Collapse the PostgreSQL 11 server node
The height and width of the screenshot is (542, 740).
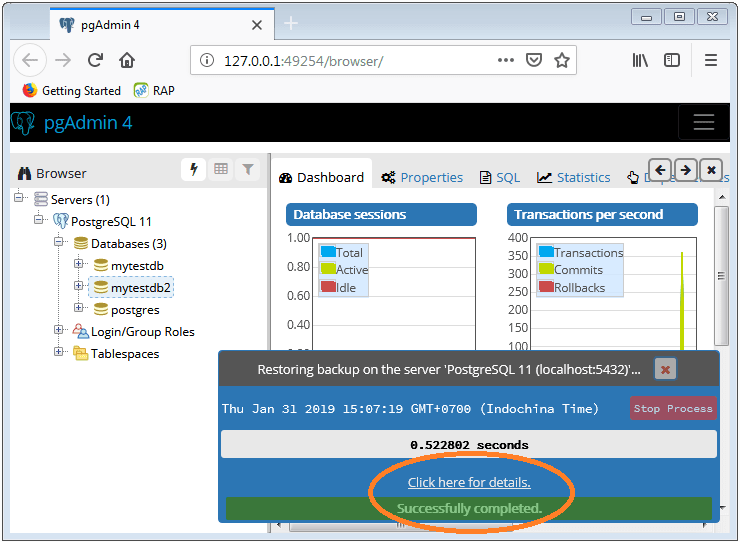[x=39, y=220]
